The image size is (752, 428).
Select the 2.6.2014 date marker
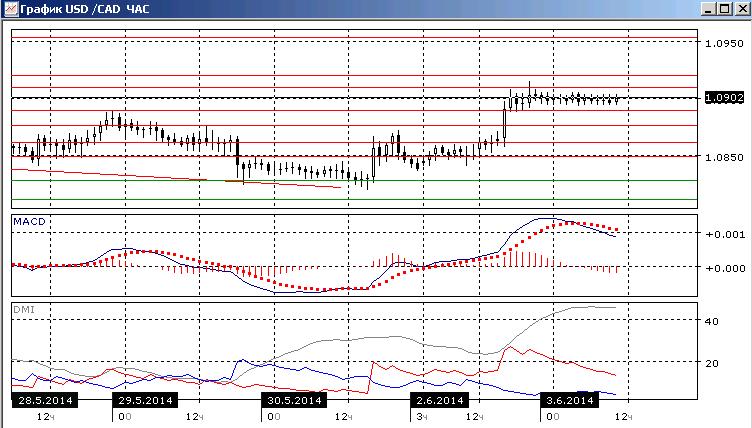tap(440, 400)
